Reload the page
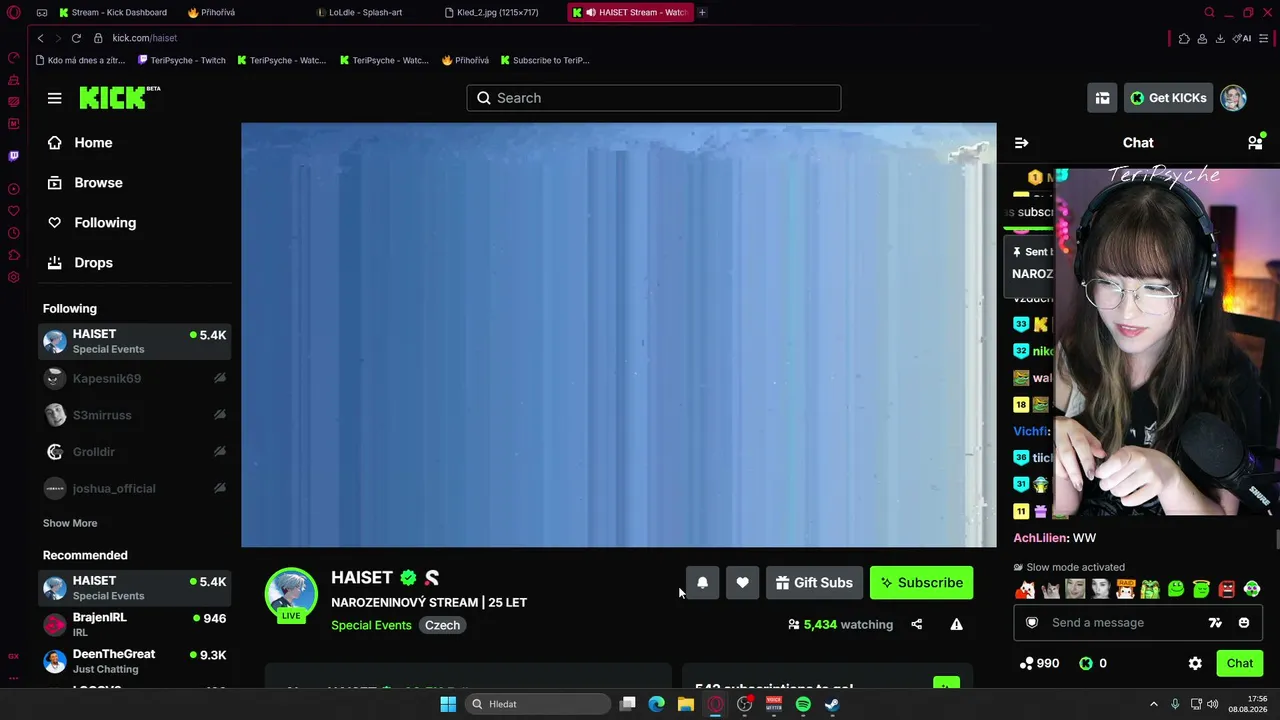This screenshot has width=1280, height=720. [76, 38]
